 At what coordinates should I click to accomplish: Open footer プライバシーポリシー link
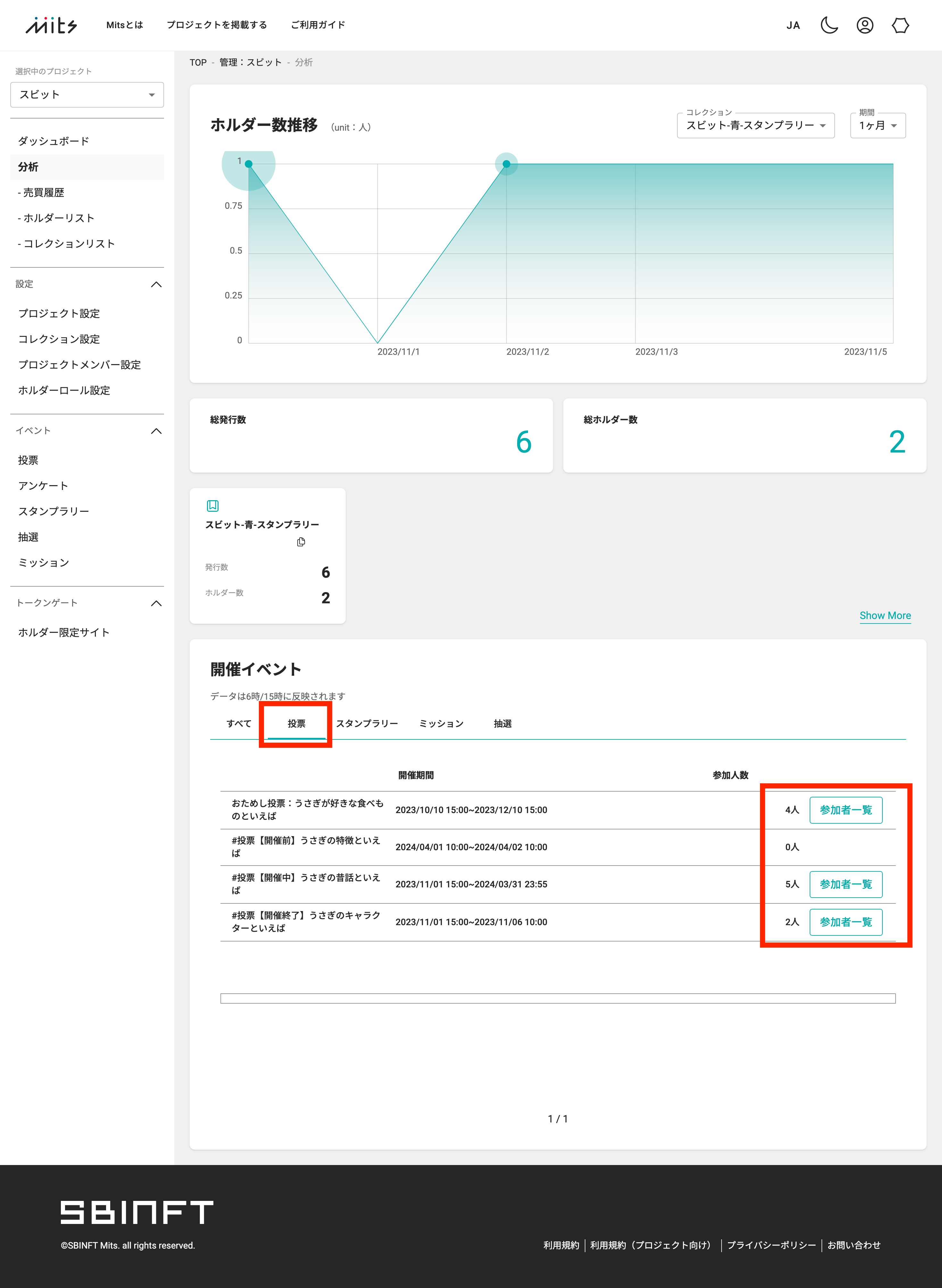tap(771, 1246)
